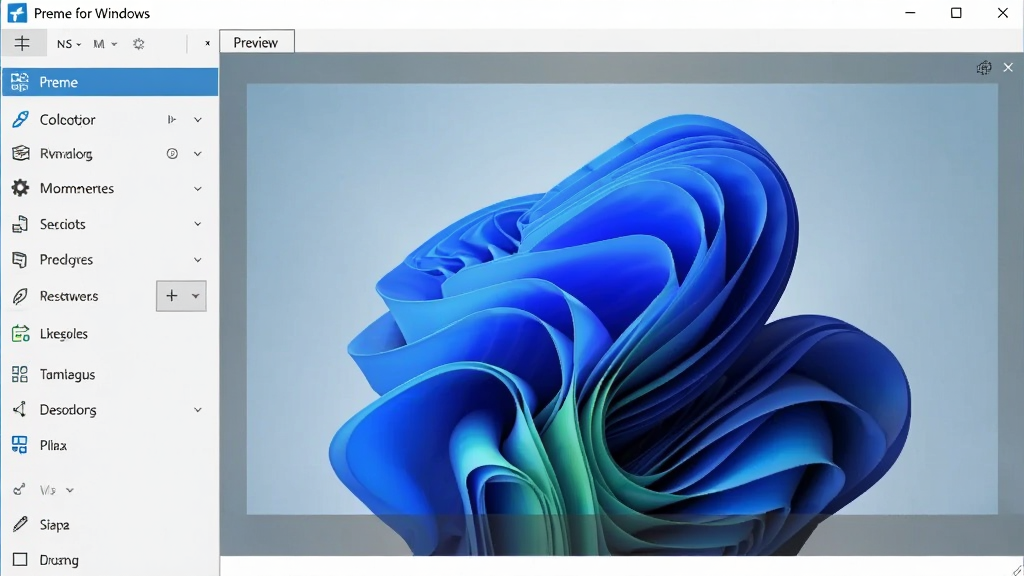Expand the Colcotior chevron
The height and width of the screenshot is (576, 1024).
coord(197,120)
